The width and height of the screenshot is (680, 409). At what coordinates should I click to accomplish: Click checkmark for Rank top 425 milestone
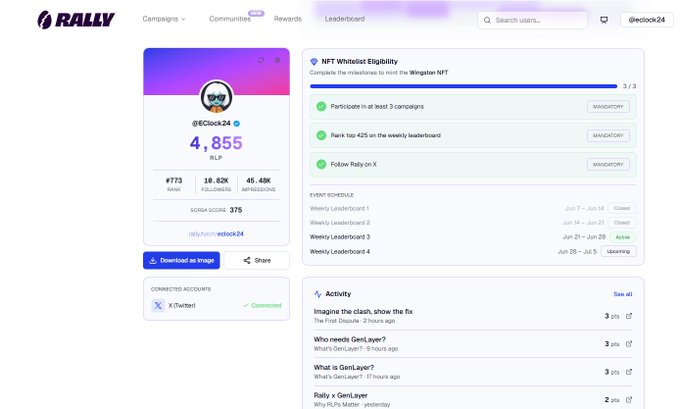tap(321, 135)
